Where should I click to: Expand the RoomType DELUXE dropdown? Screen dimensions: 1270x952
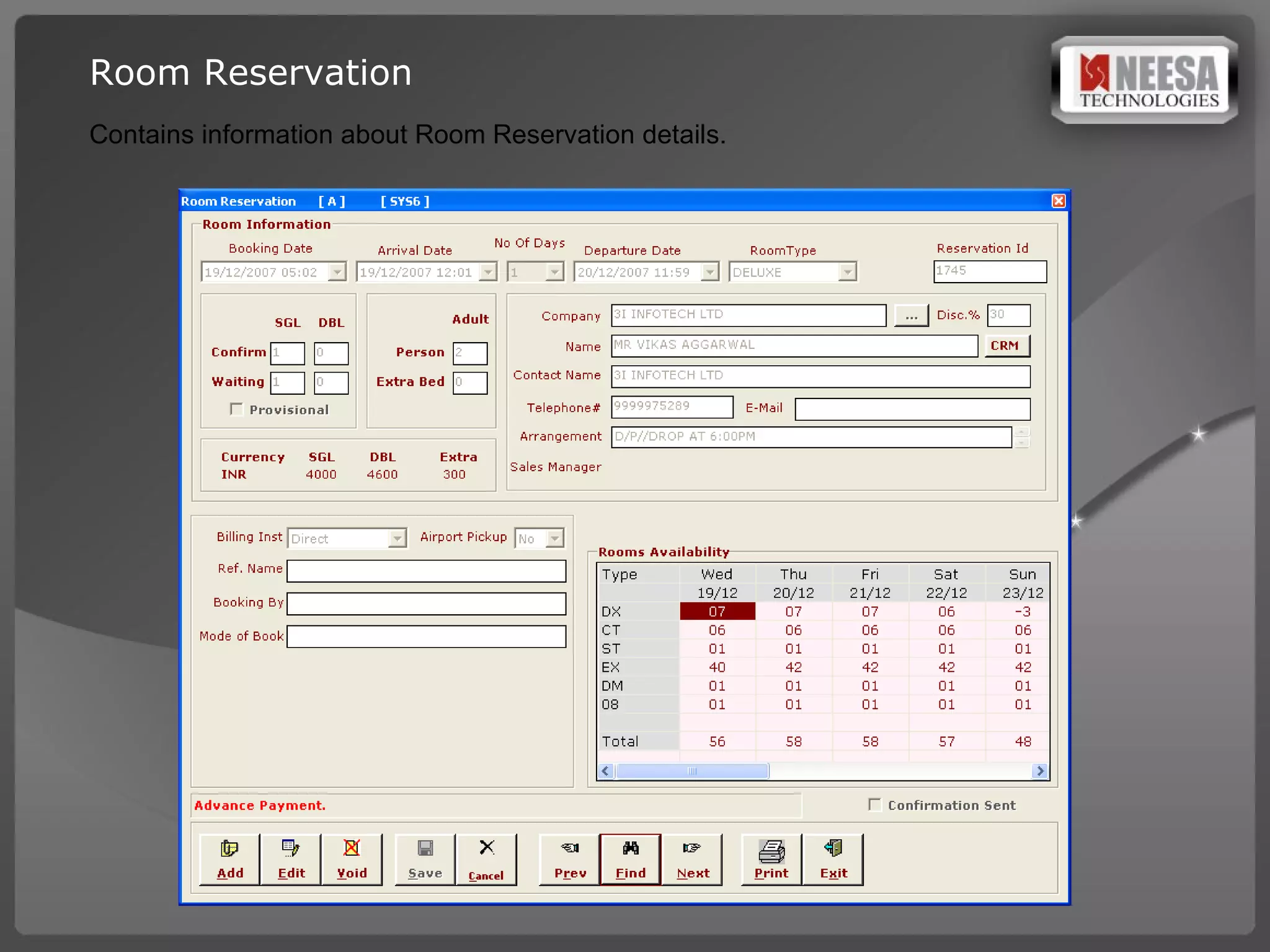click(847, 271)
